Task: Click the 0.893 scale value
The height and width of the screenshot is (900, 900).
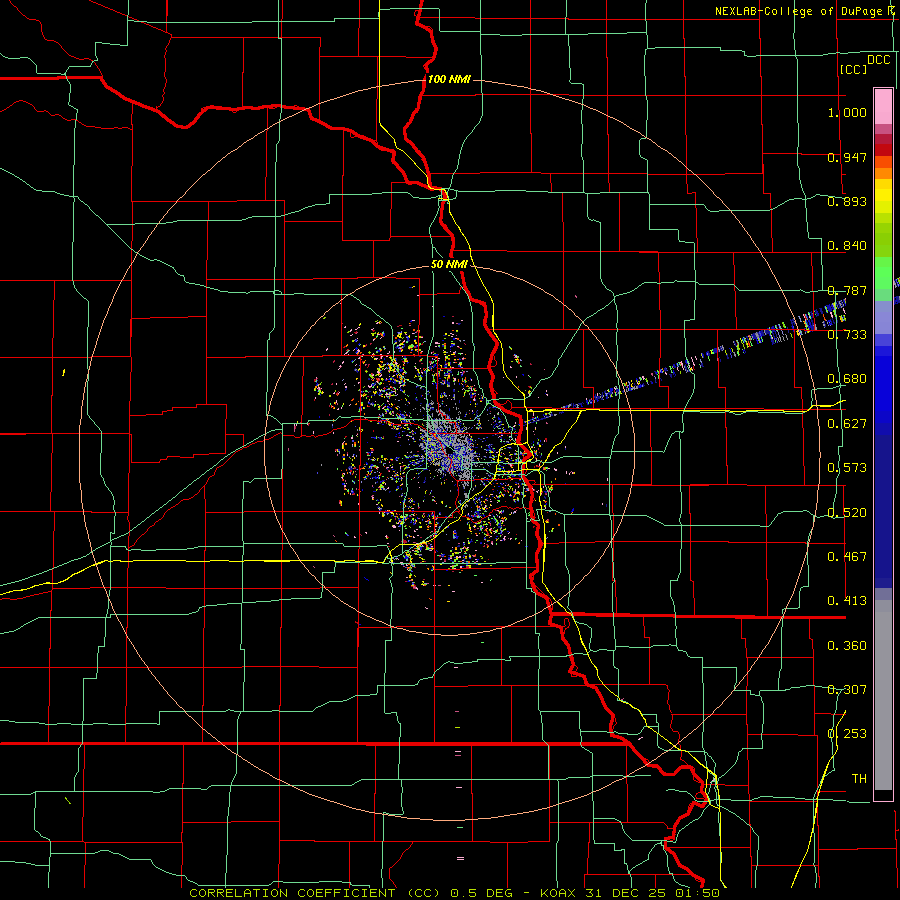Action: coord(847,201)
